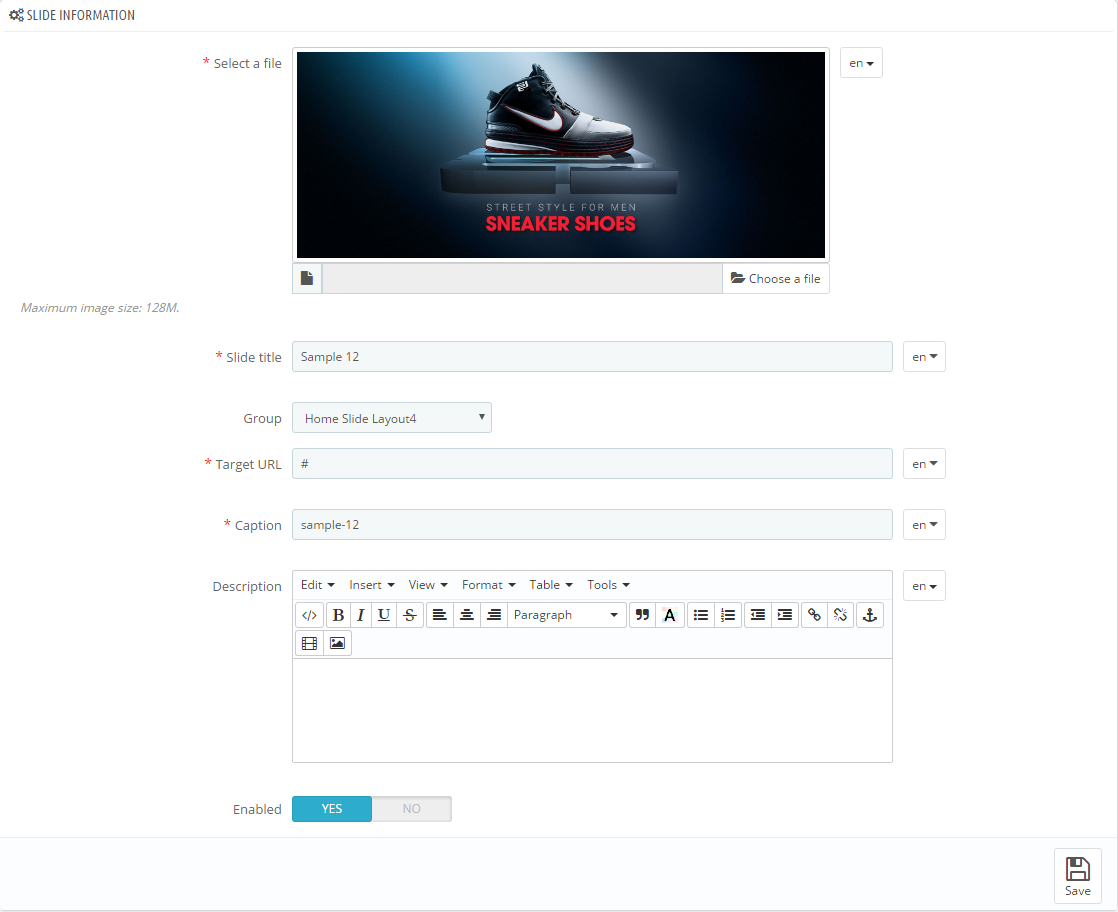Remove link with unlink icon

[841, 615]
